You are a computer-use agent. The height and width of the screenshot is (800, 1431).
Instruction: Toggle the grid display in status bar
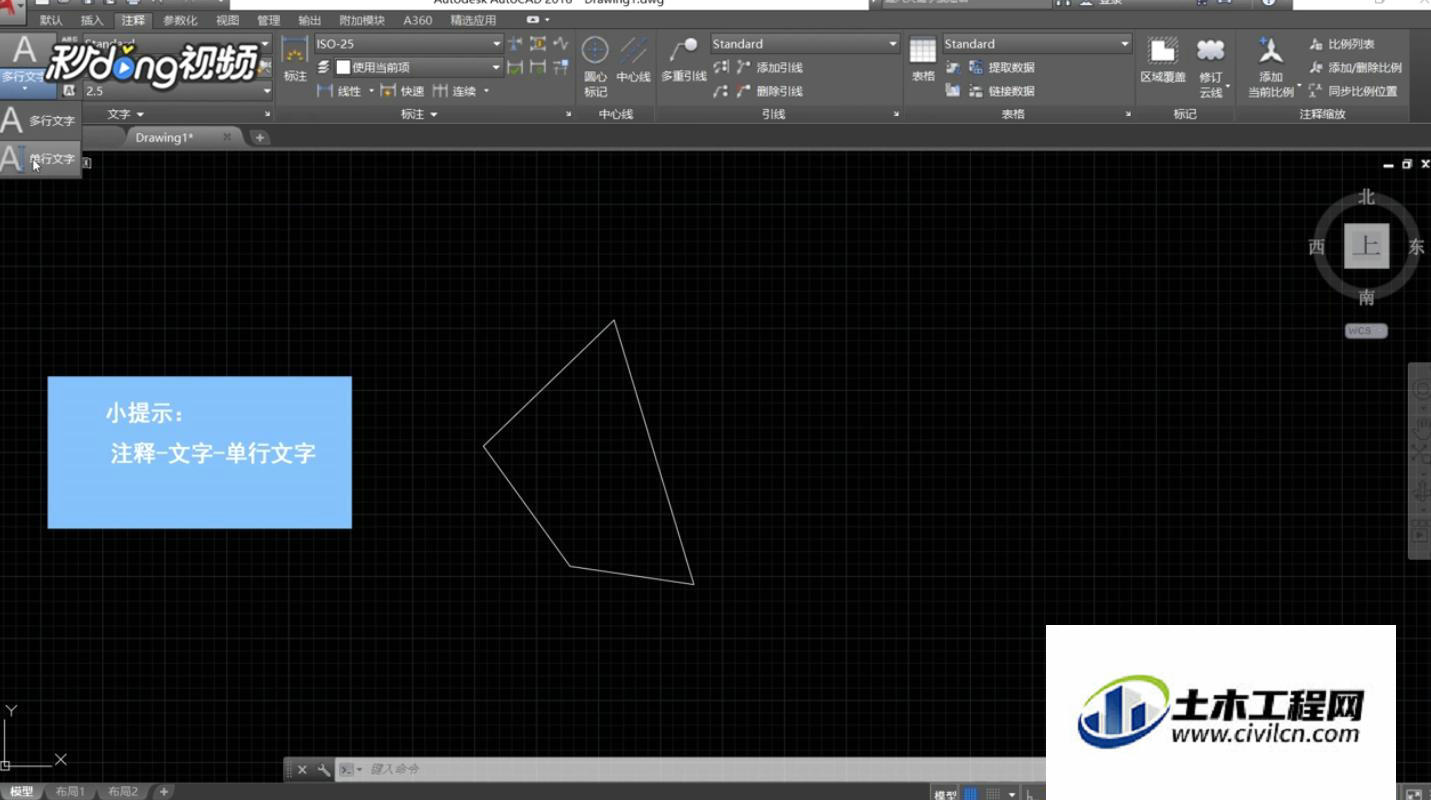point(972,794)
